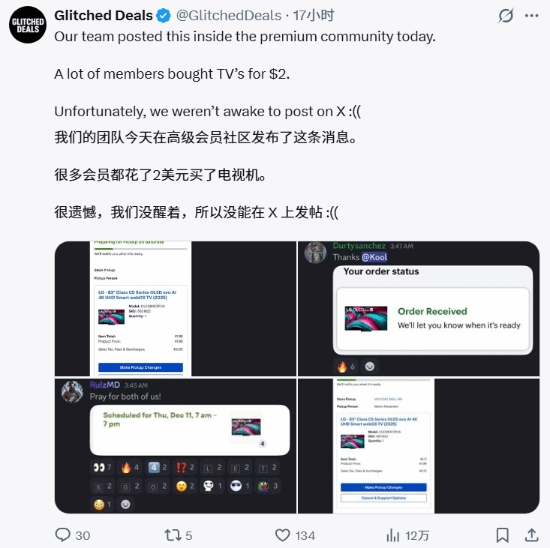This screenshot has height=548, width=550.
Task: Open the three-dot more options menu
Action: coord(532,16)
